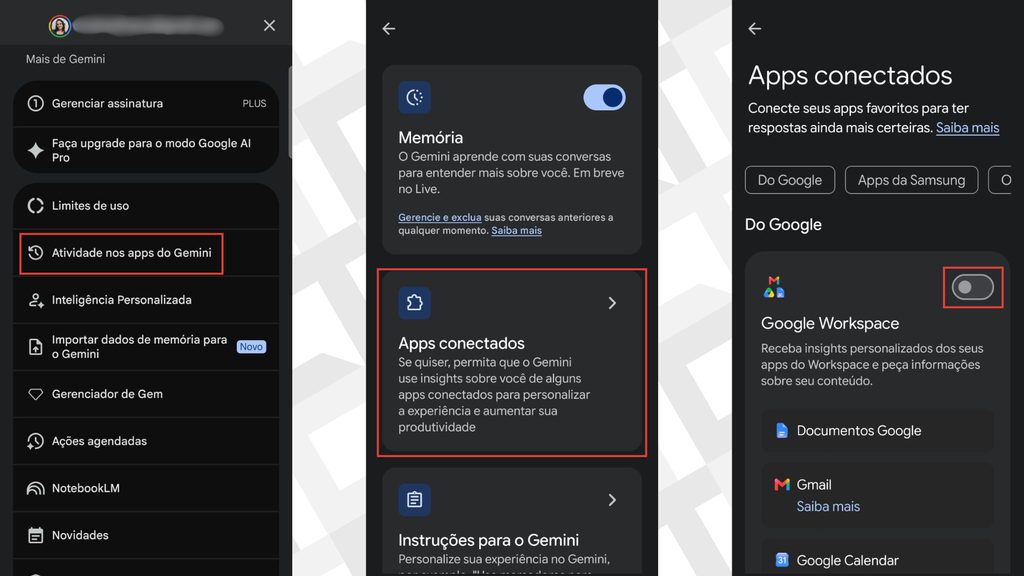Go back from the Apps conectados page
Viewport: 1024px width, 576px height.
755,28
